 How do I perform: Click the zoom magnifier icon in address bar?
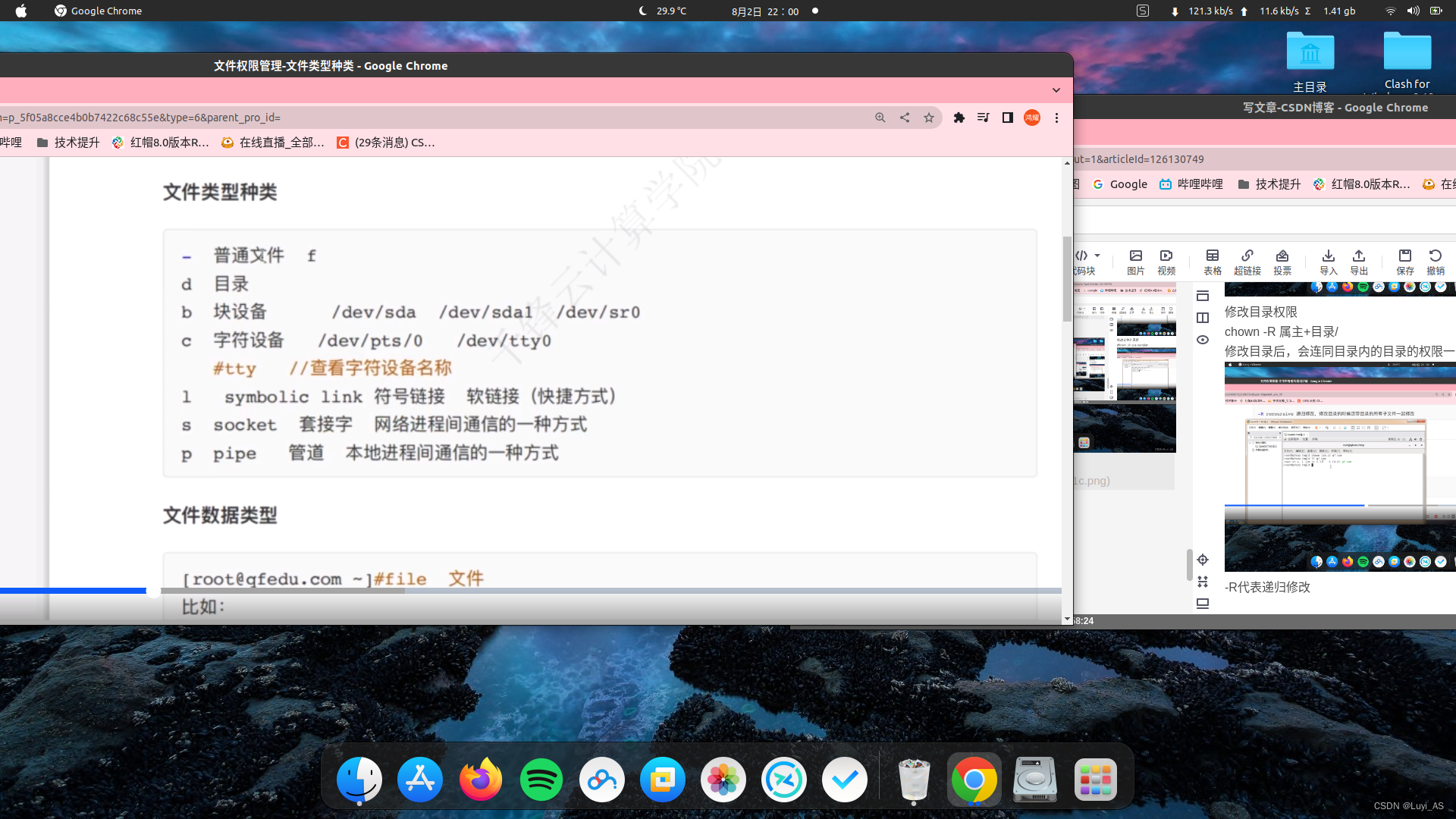(x=880, y=118)
